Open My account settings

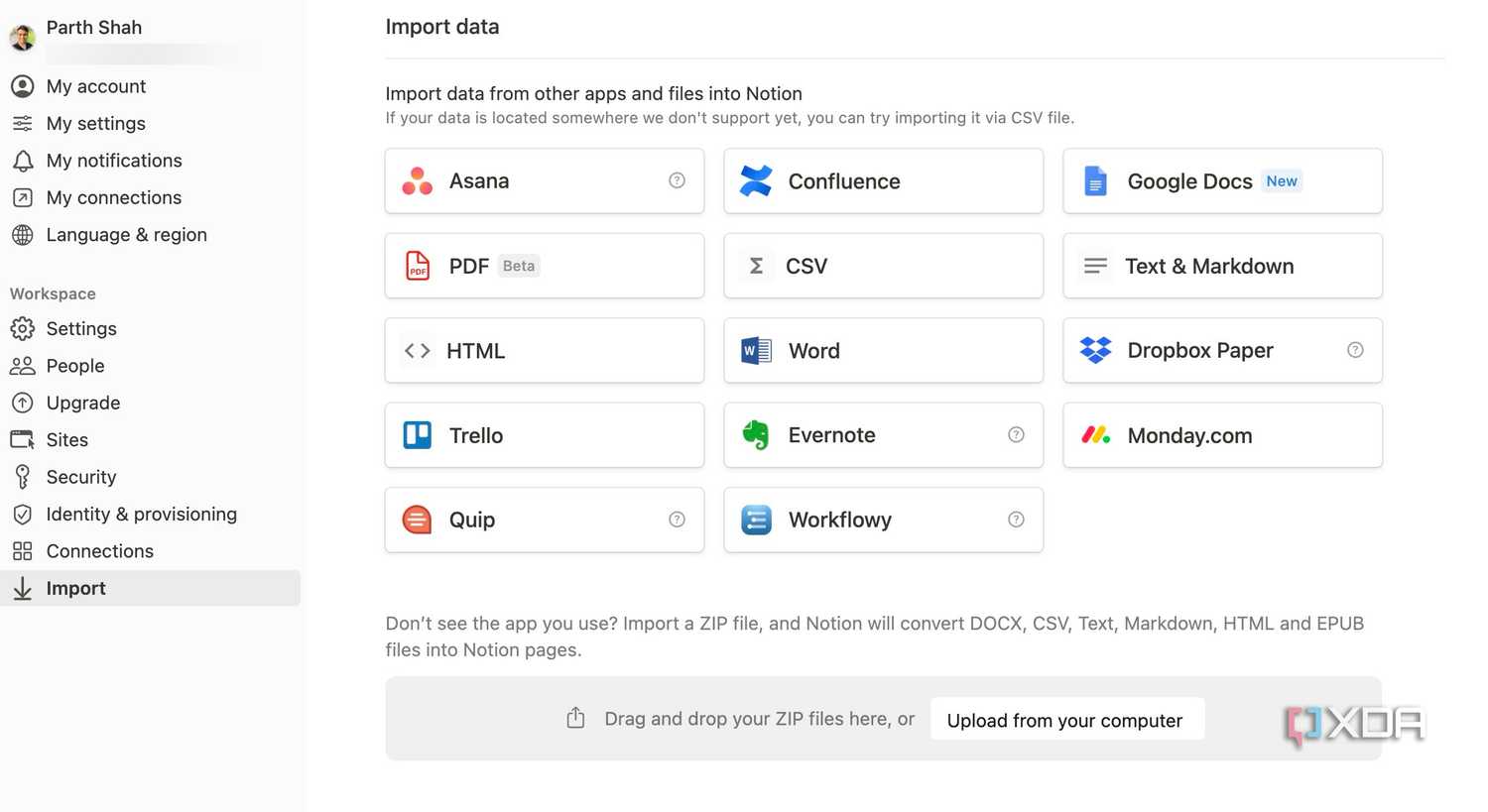pyautogui.click(x=151, y=86)
